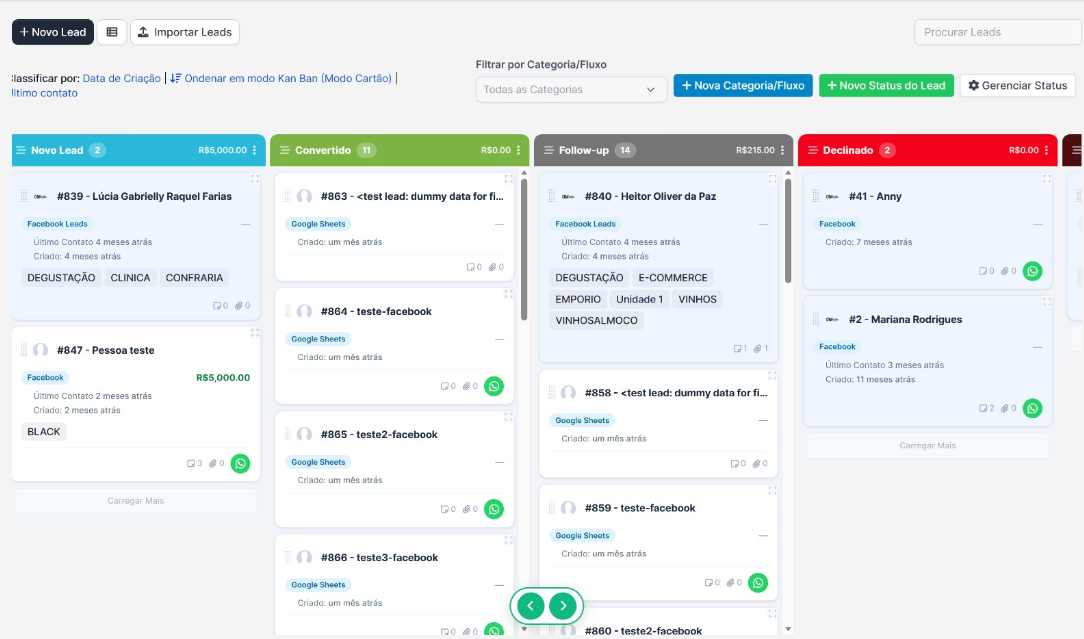Expand card #41 Anny fullscreen icon
Screen dimensions: 1084x639
pyautogui.click(x=1047, y=179)
